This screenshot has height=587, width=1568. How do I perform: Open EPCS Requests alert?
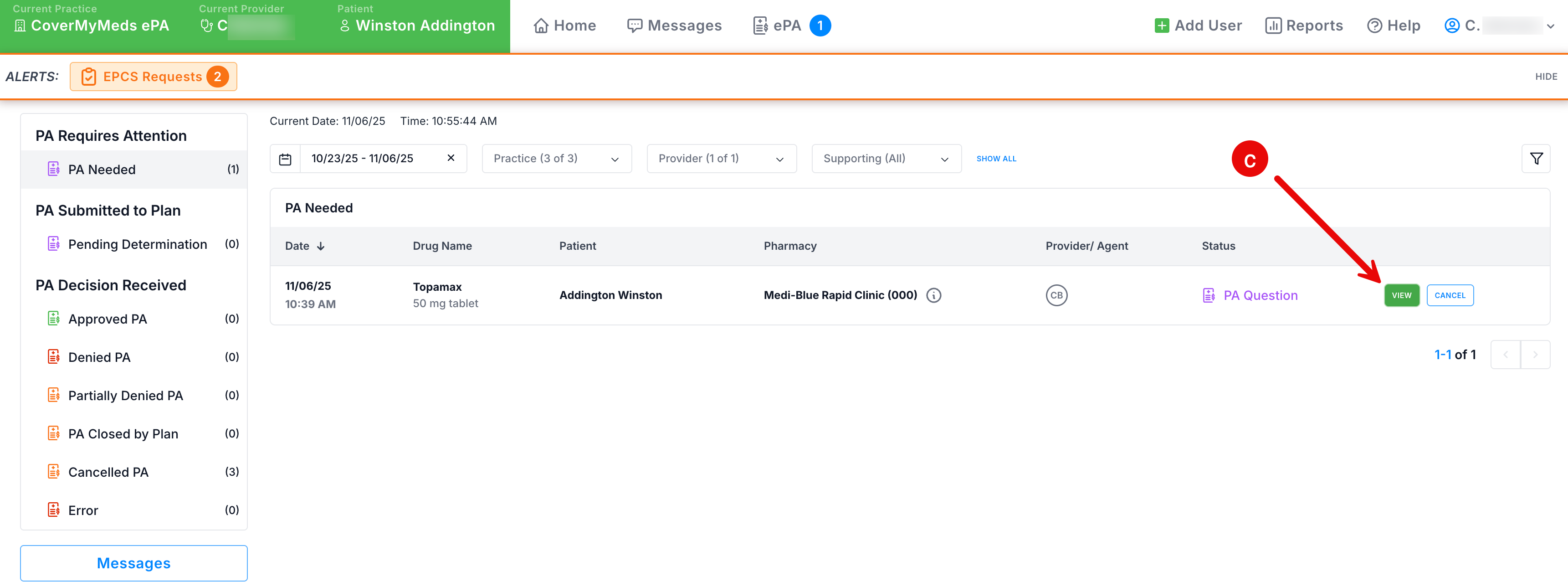(154, 77)
